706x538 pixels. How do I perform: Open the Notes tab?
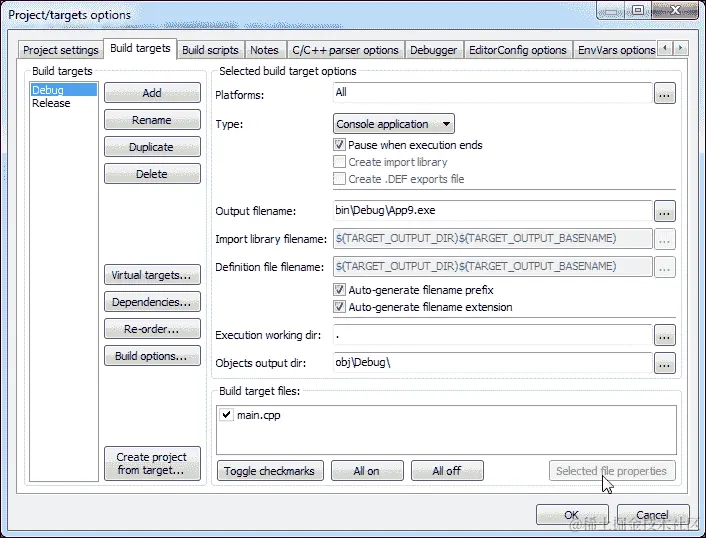(264, 50)
